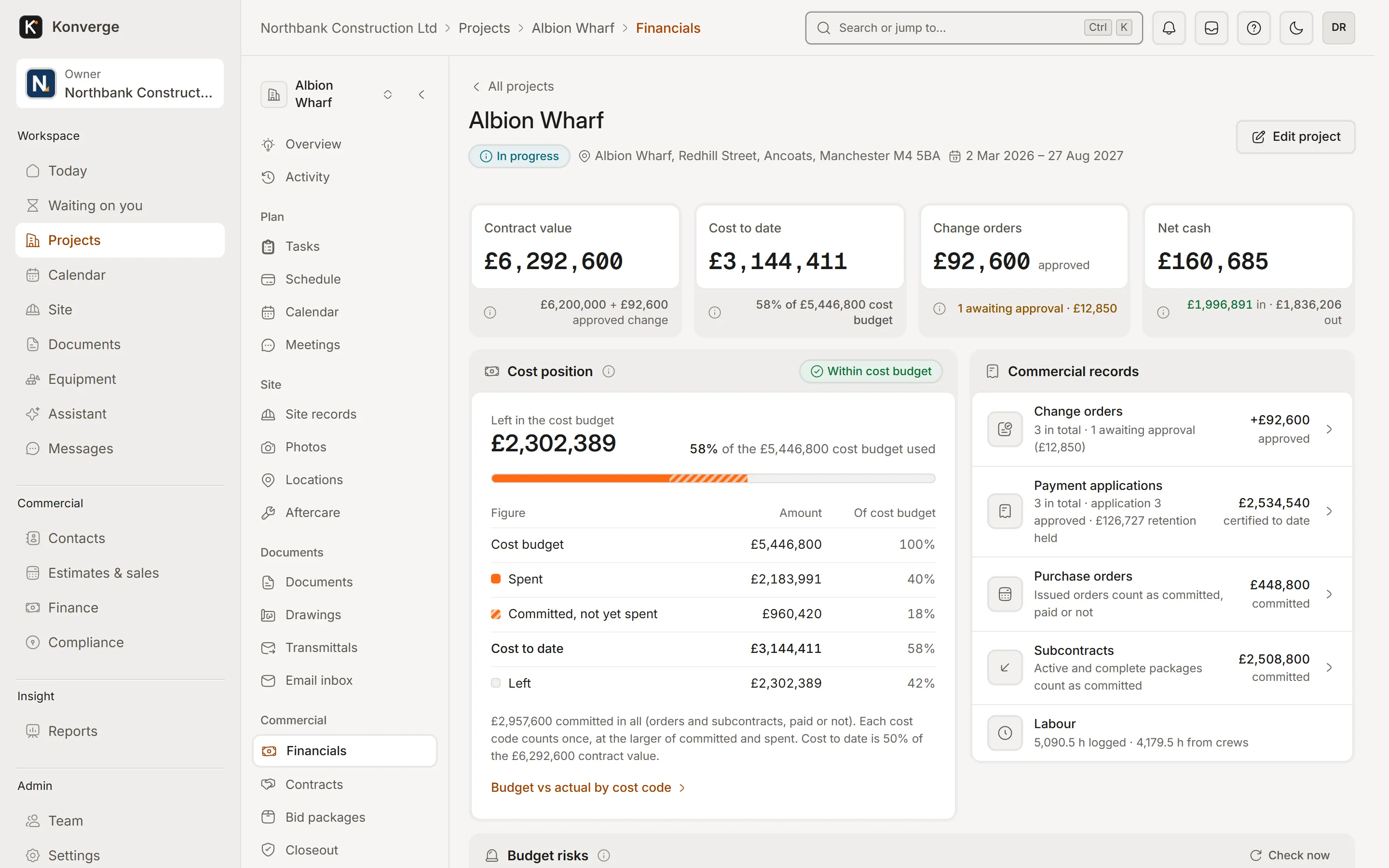The image size is (1389, 868).
Task: Click the grey Left swatch
Action: pos(496,683)
